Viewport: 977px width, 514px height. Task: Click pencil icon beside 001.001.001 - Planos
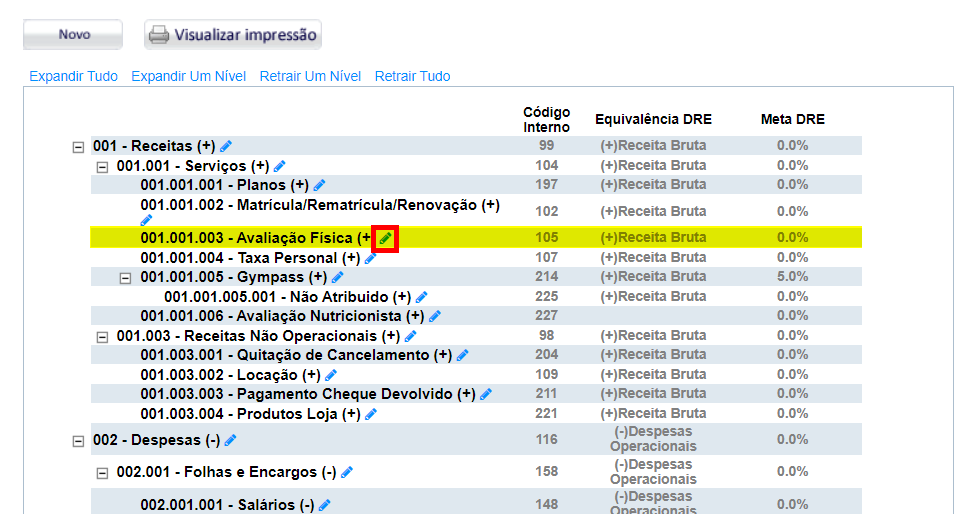point(319,185)
